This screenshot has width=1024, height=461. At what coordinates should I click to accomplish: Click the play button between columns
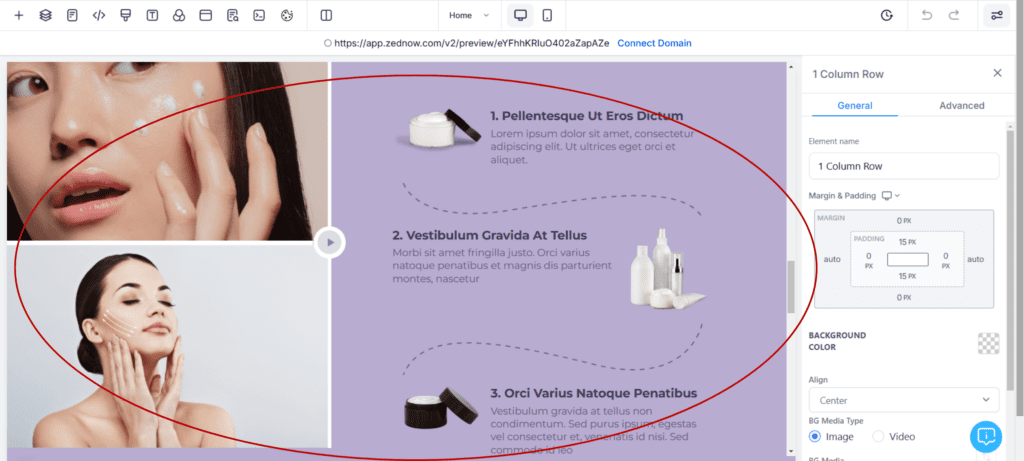click(330, 243)
